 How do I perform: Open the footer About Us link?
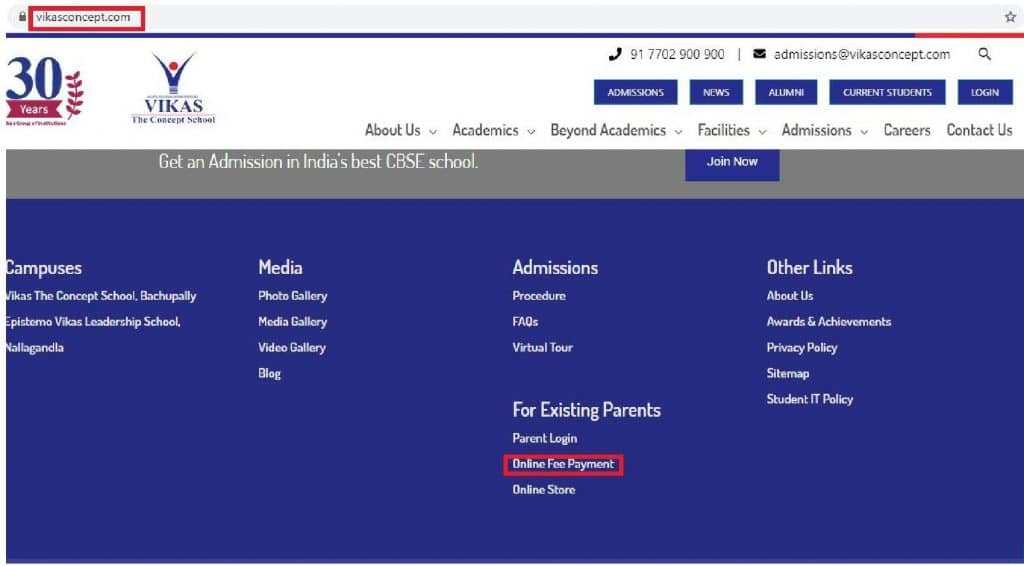tap(790, 296)
